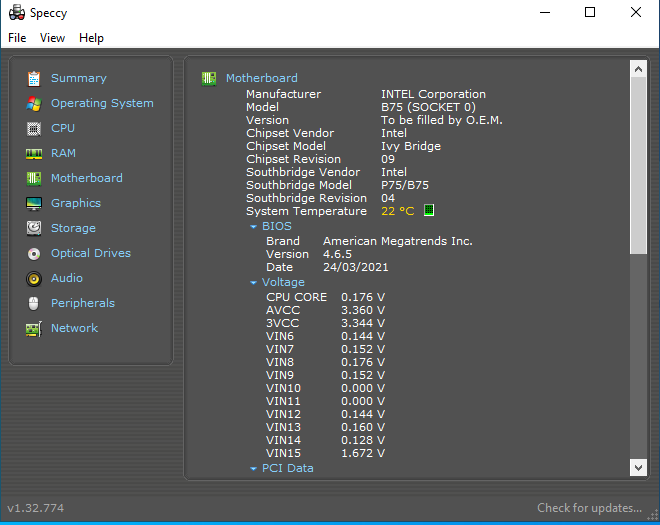
Task: Minimize the Speccy window
Action: tap(545, 12)
